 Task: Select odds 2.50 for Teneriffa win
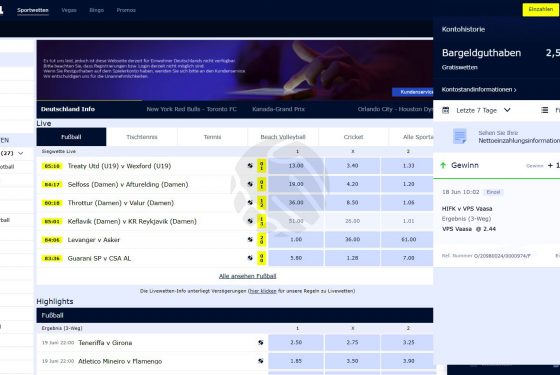coord(296,342)
